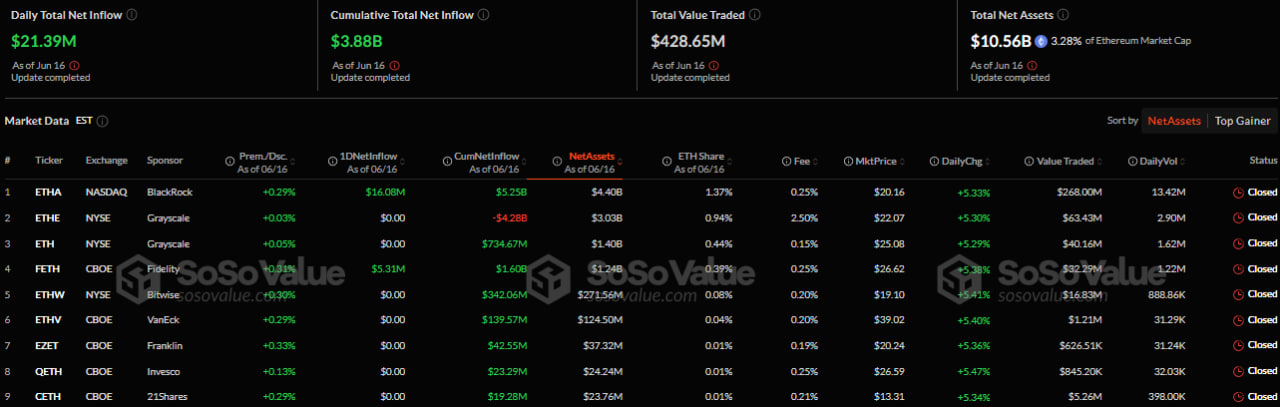Switch sorting to Top Gainer

1242,121
